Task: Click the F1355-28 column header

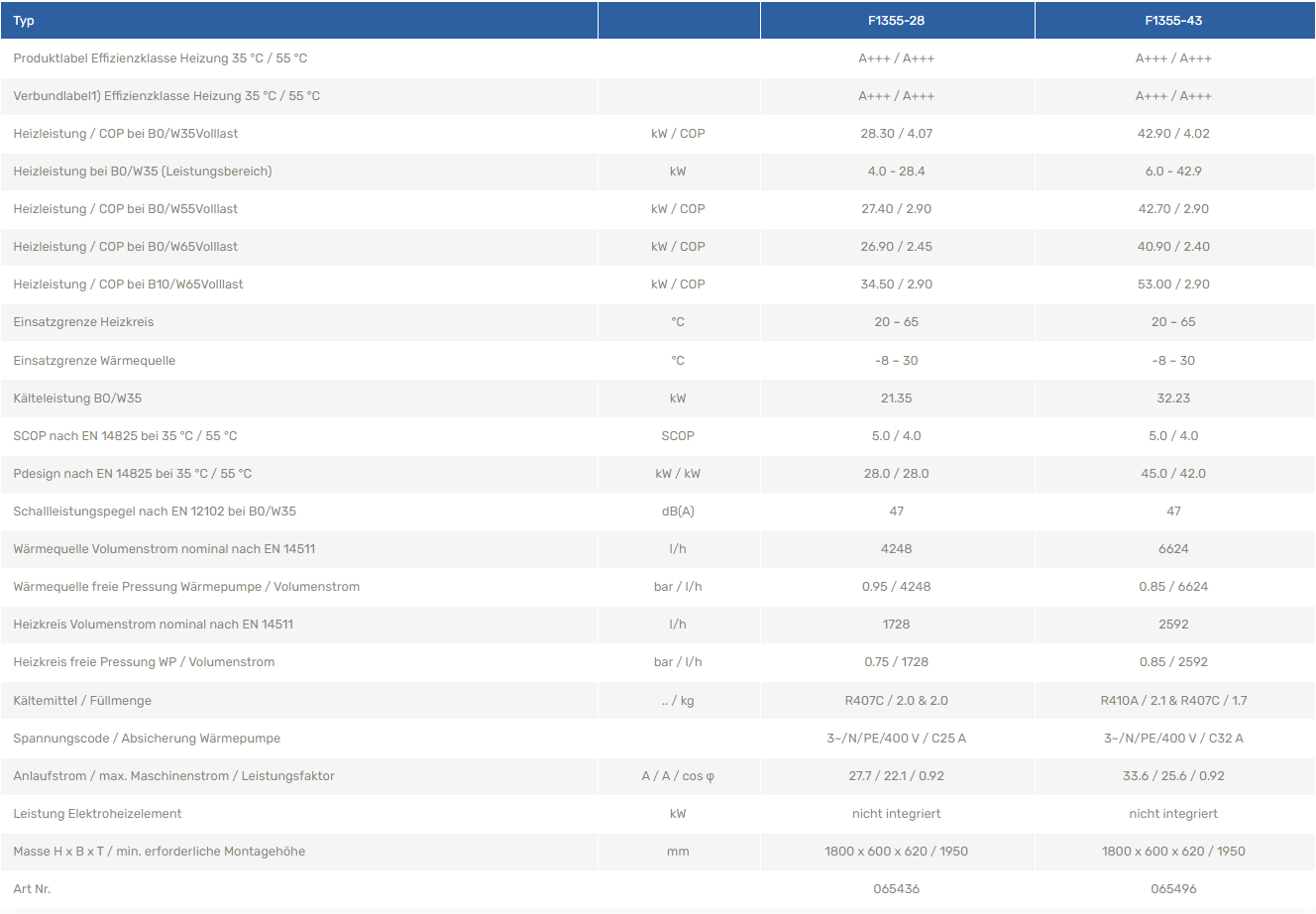Action: [x=896, y=21]
